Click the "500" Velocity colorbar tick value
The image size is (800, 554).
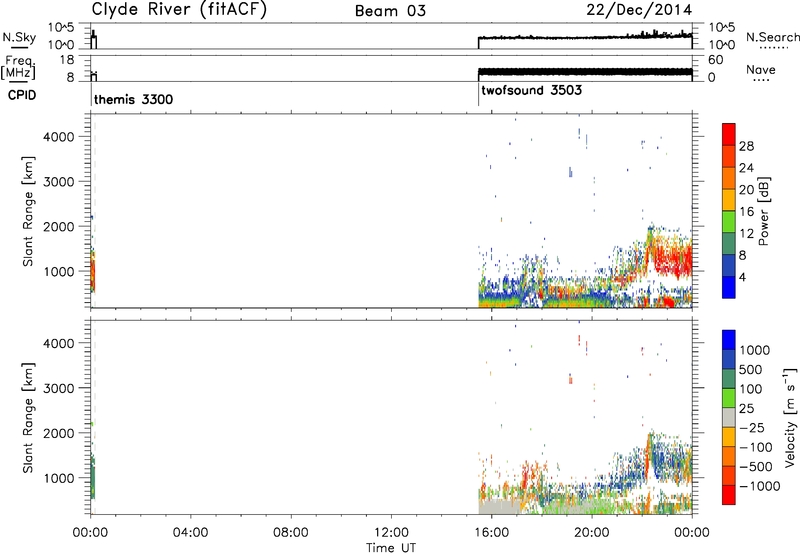click(751, 369)
